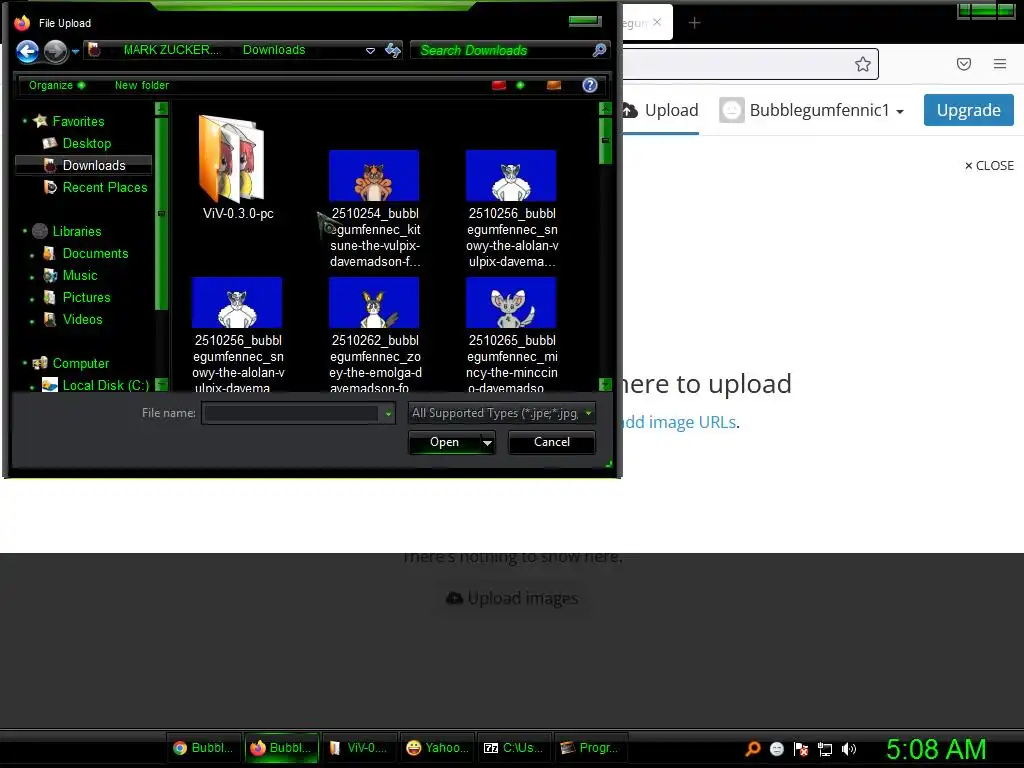Open the Organize menu
Image resolution: width=1024 pixels, height=768 pixels.
[57, 85]
